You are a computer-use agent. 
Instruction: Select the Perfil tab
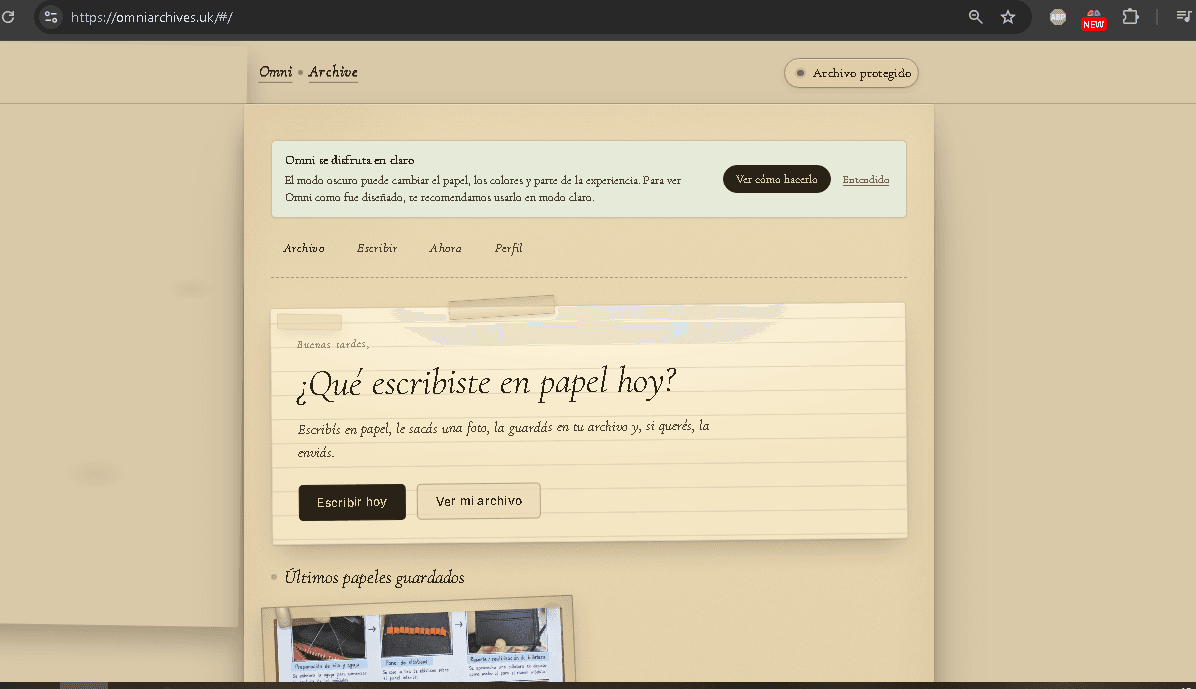point(509,248)
